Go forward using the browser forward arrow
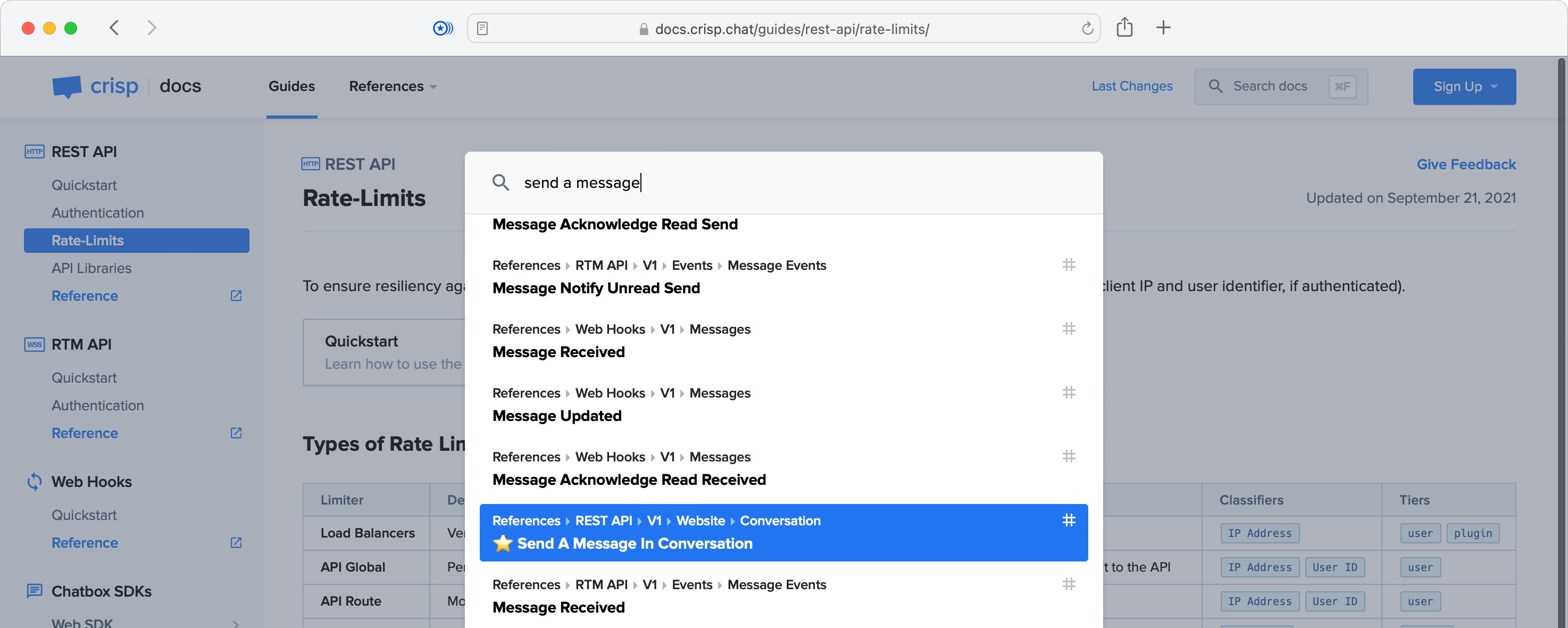Screen dimensions: 1568x628 (x=152, y=28)
